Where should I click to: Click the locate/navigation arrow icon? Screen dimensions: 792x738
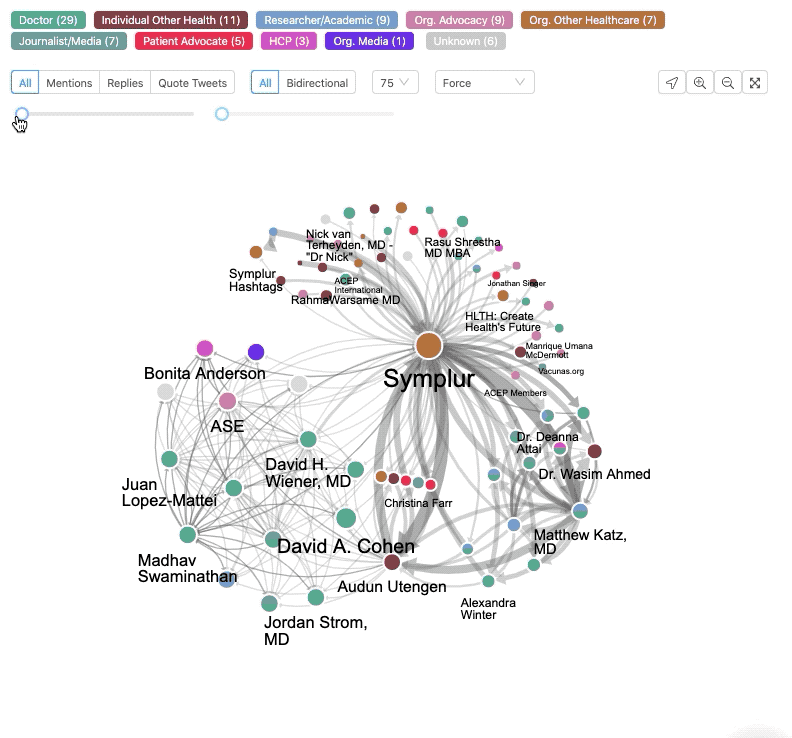(x=672, y=82)
